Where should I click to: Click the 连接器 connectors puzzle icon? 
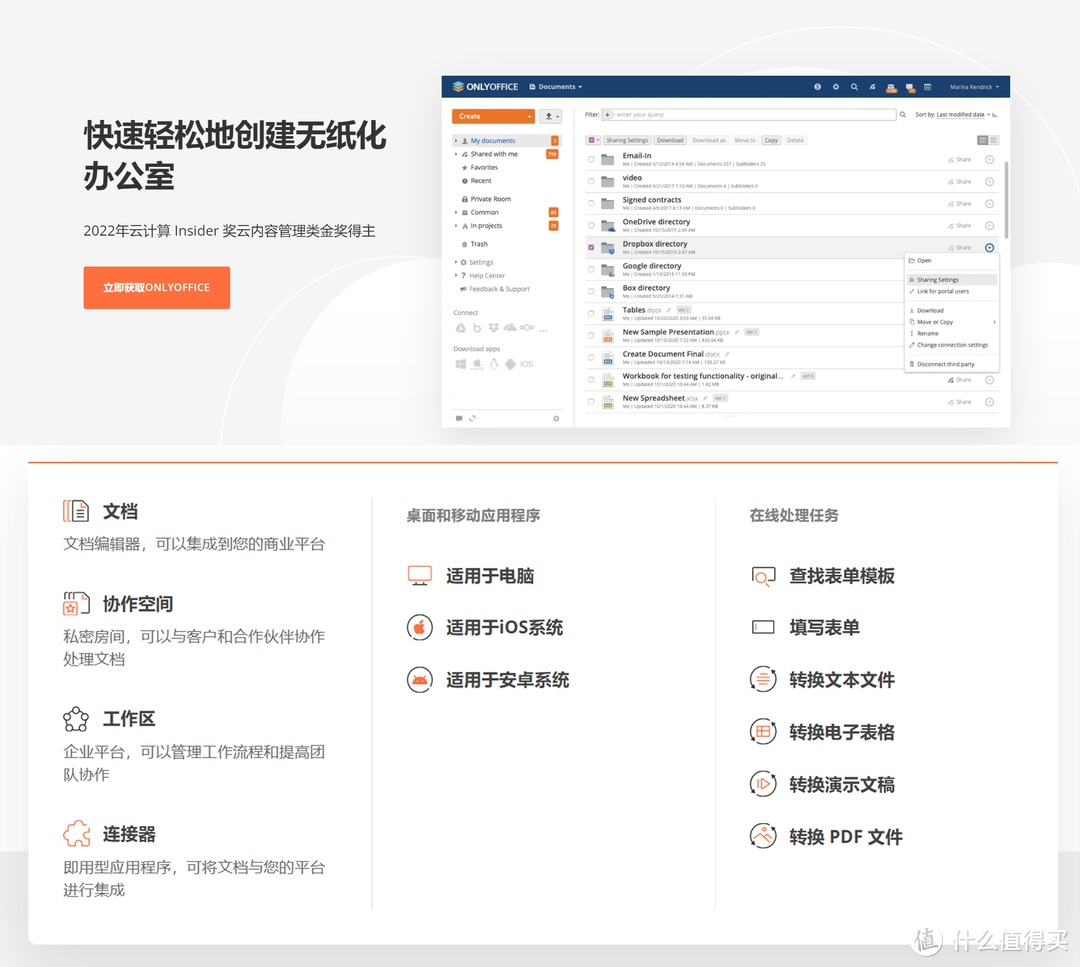click(76, 834)
